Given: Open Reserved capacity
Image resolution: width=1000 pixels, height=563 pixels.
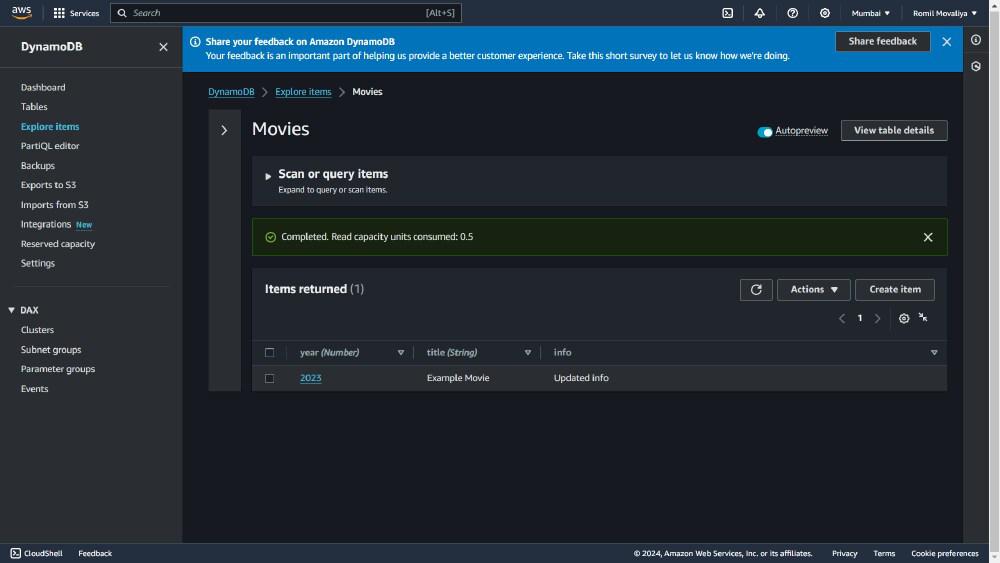Looking at the screenshot, I should point(57,244).
